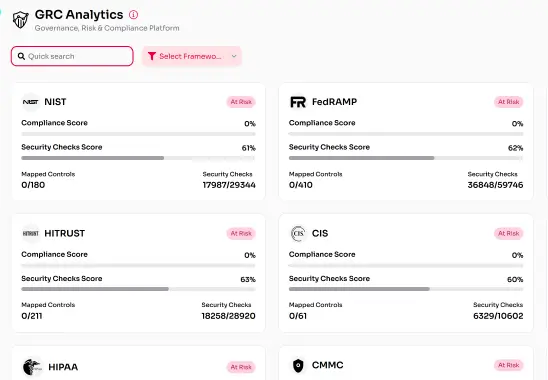548x380 pixels.
Task: Click the HIPAA eagle logo icon
Action: pyautogui.click(x=33, y=367)
